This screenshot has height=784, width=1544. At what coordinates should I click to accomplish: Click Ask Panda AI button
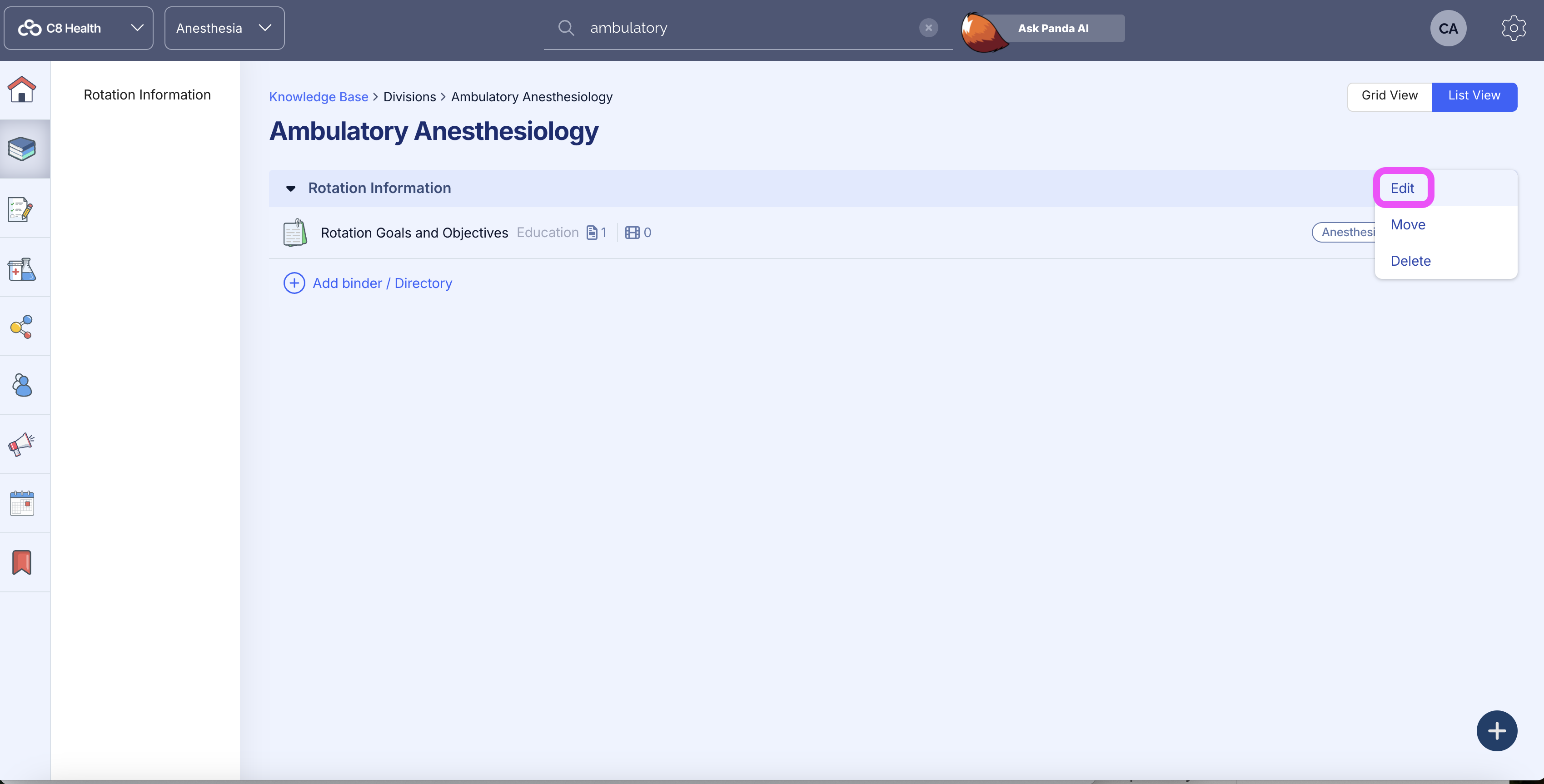(1053, 28)
